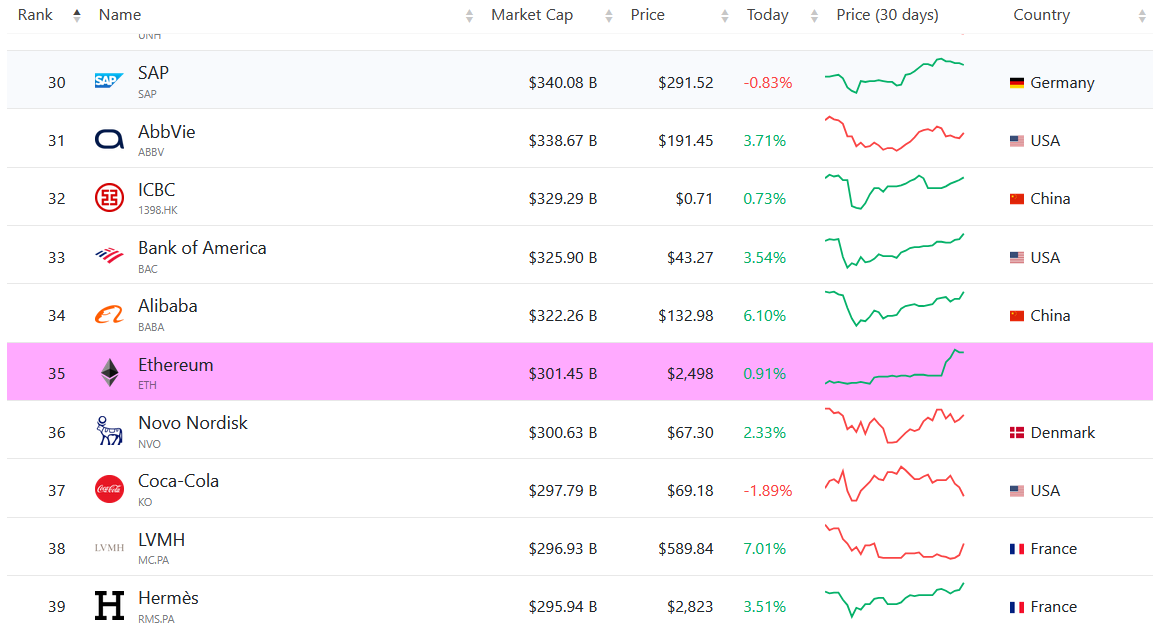Click the LVMH 30-day price chart

(x=894, y=542)
